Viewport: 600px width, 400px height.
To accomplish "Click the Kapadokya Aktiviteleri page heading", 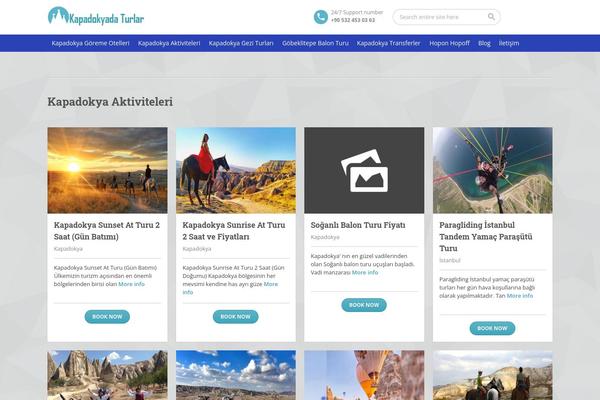I will pyautogui.click(x=110, y=102).
